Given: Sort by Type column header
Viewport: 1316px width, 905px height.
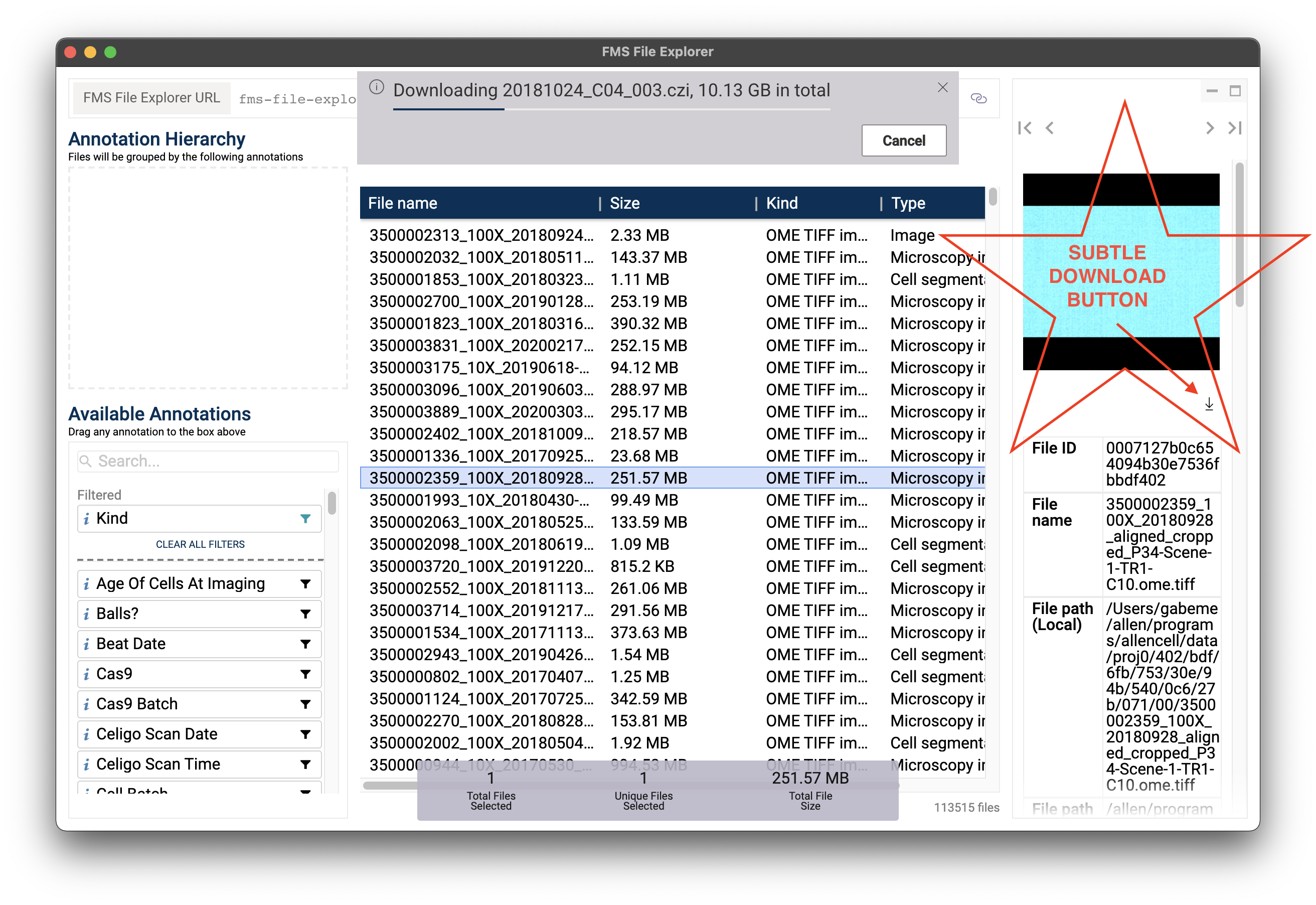Looking at the screenshot, I should pos(907,203).
